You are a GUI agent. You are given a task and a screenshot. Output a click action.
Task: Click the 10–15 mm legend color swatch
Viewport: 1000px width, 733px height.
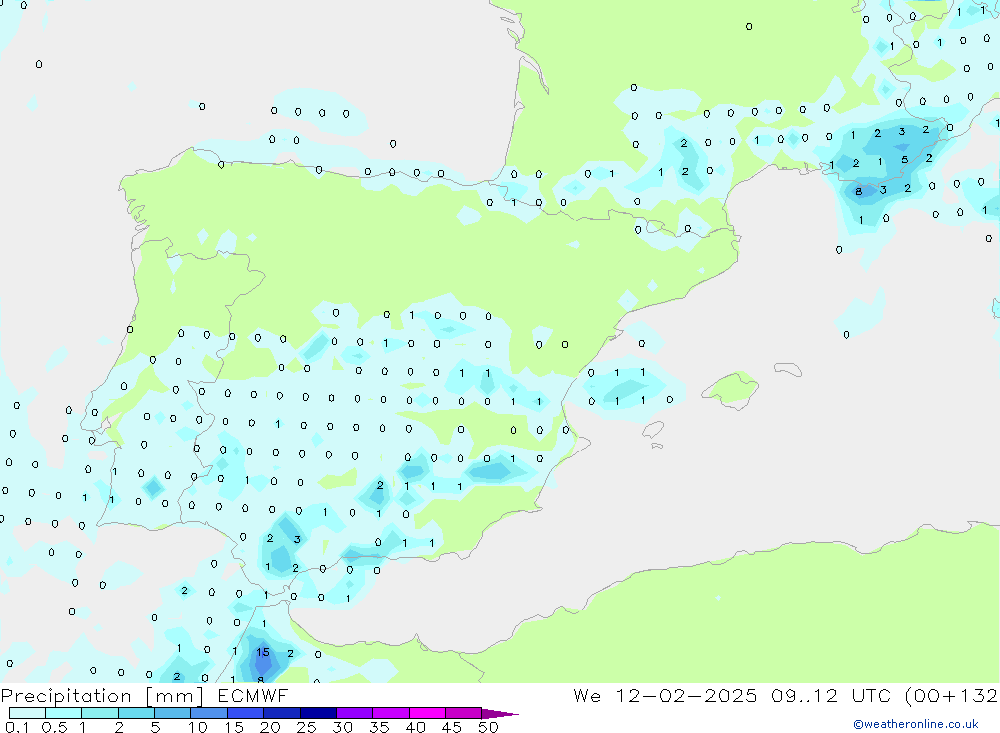tap(209, 713)
